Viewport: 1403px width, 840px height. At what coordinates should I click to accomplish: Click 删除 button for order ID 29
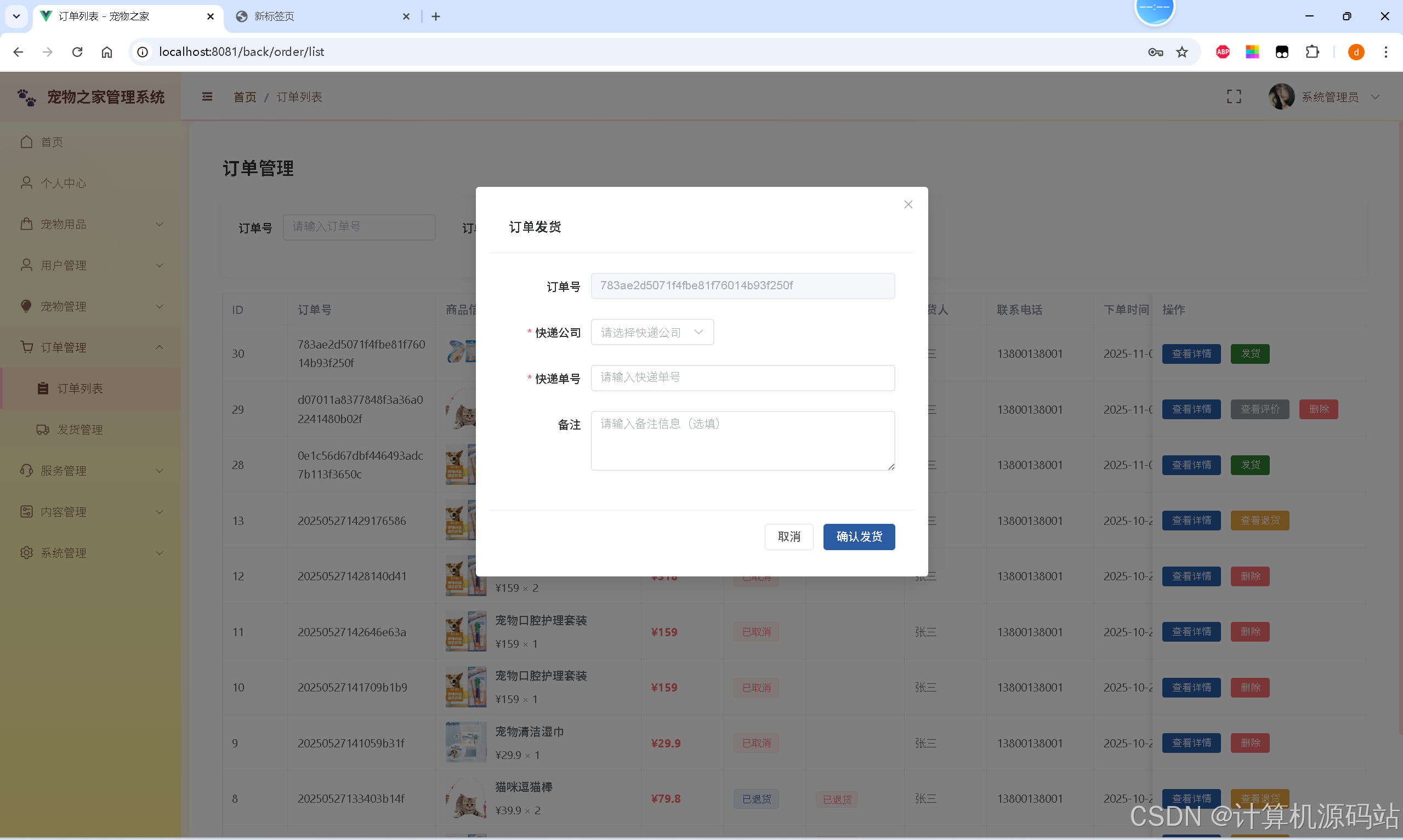click(x=1319, y=409)
